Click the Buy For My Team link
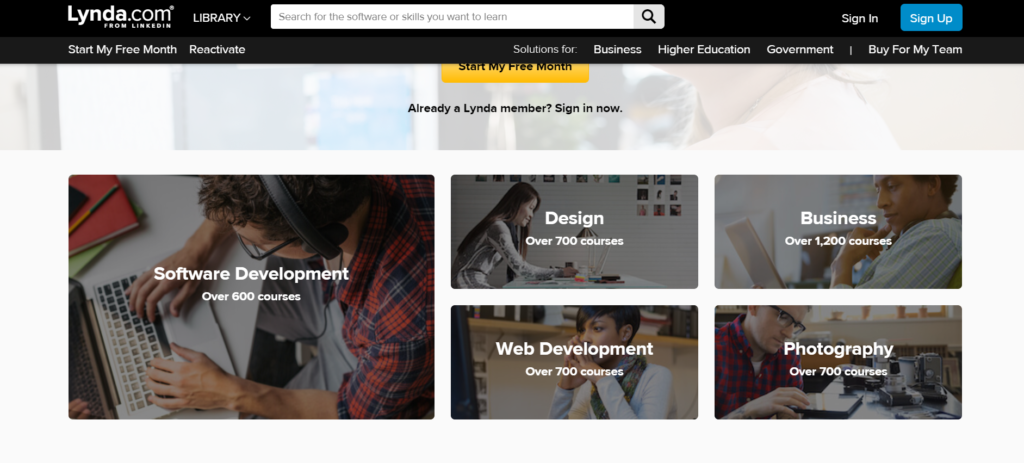Screen dimensions: 1024x463 coord(915,50)
